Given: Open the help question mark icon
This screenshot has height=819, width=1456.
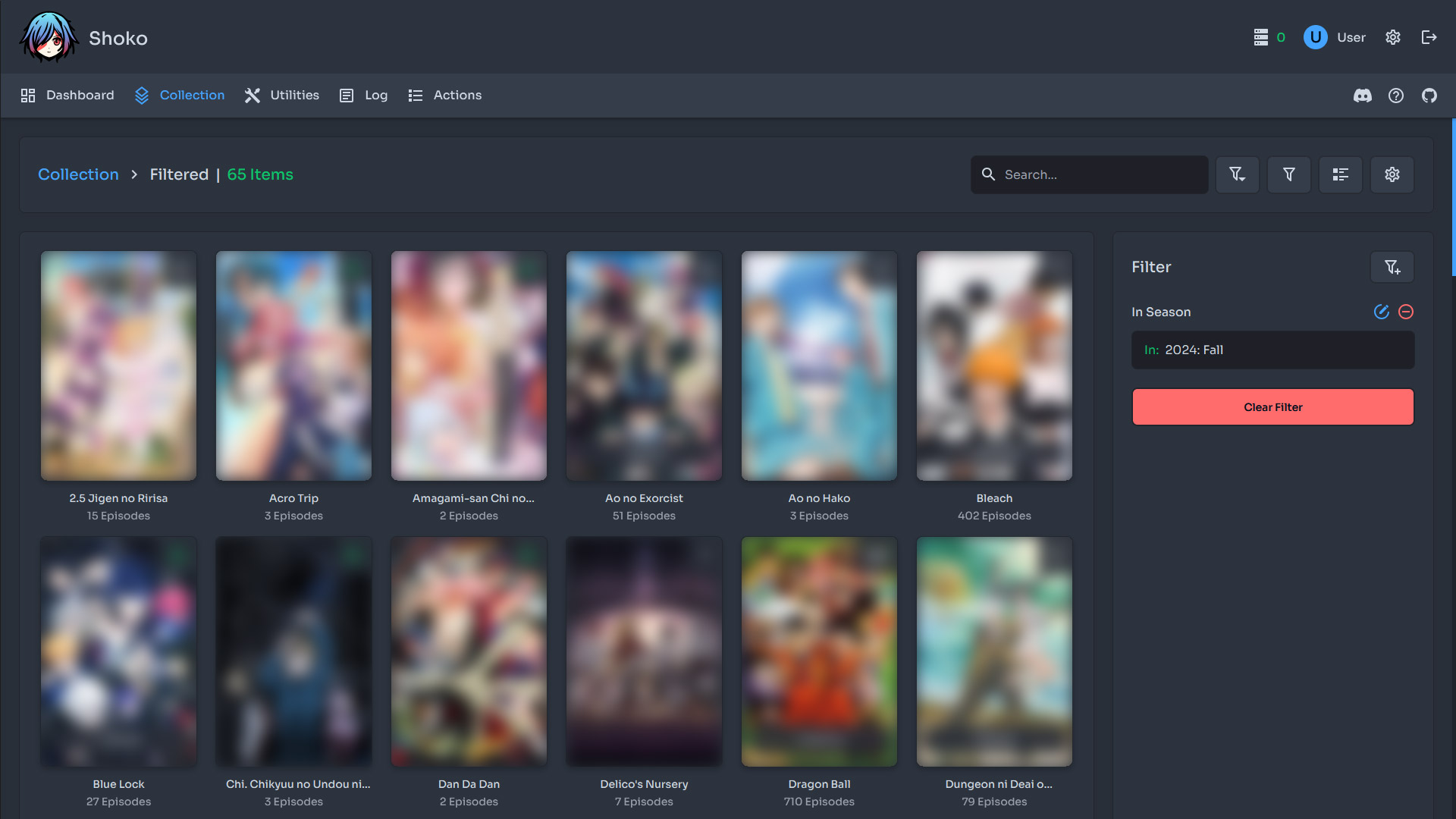Looking at the screenshot, I should tap(1396, 96).
